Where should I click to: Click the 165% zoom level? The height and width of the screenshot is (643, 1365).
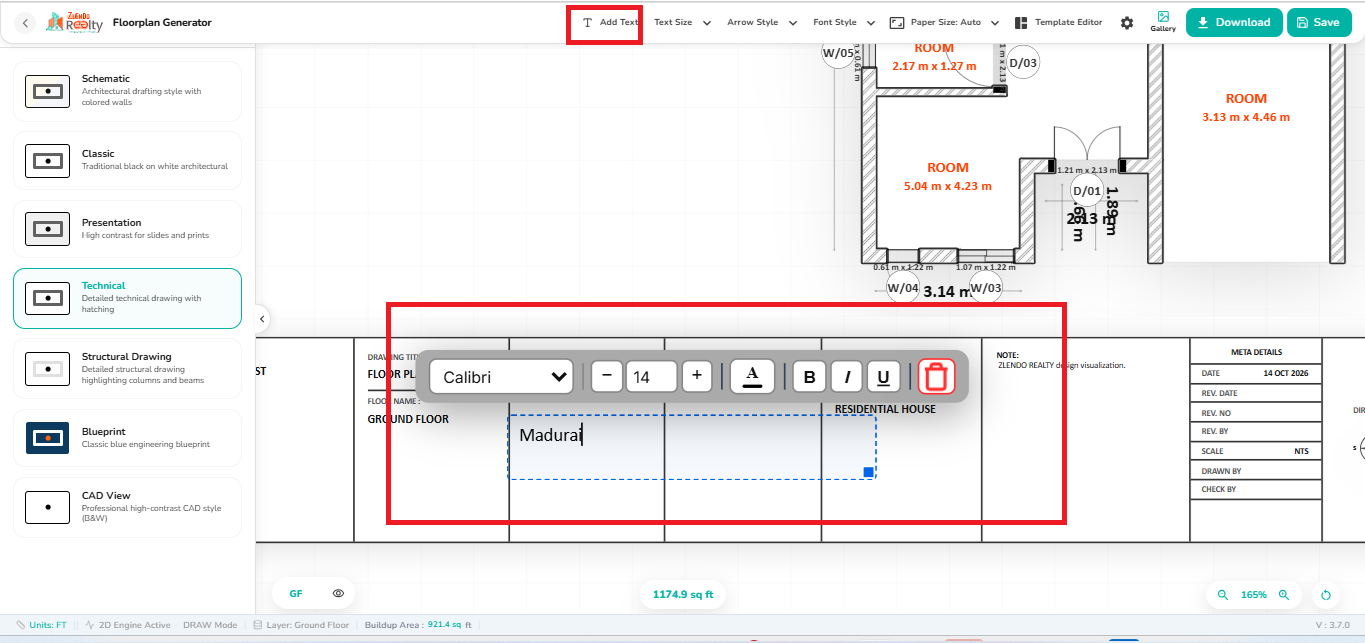pyautogui.click(x=1254, y=595)
